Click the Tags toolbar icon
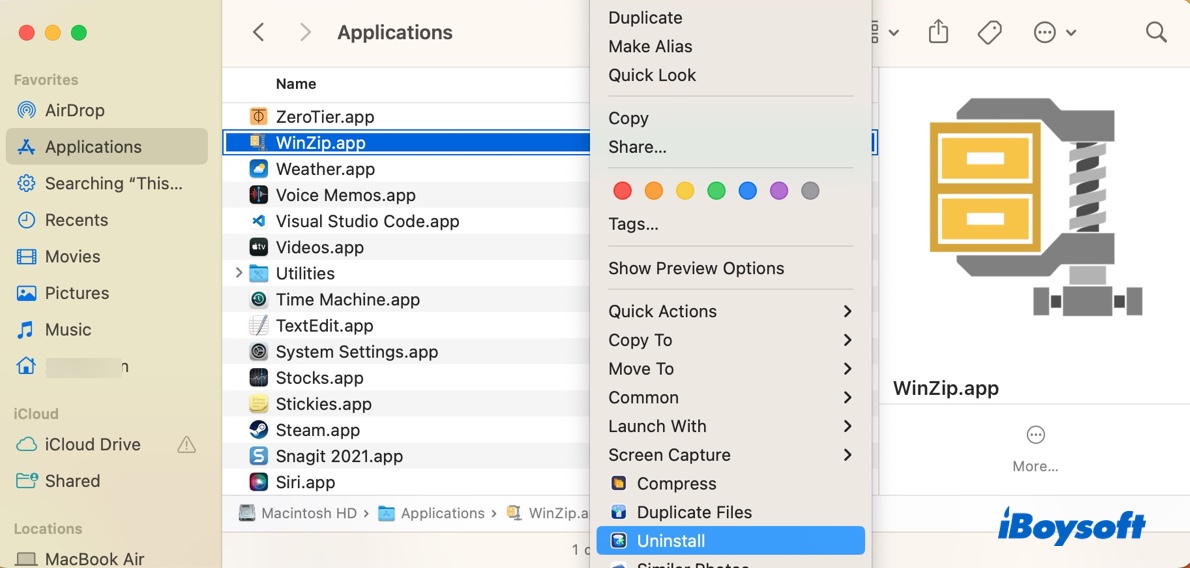1190x568 pixels. (x=989, y=33)
